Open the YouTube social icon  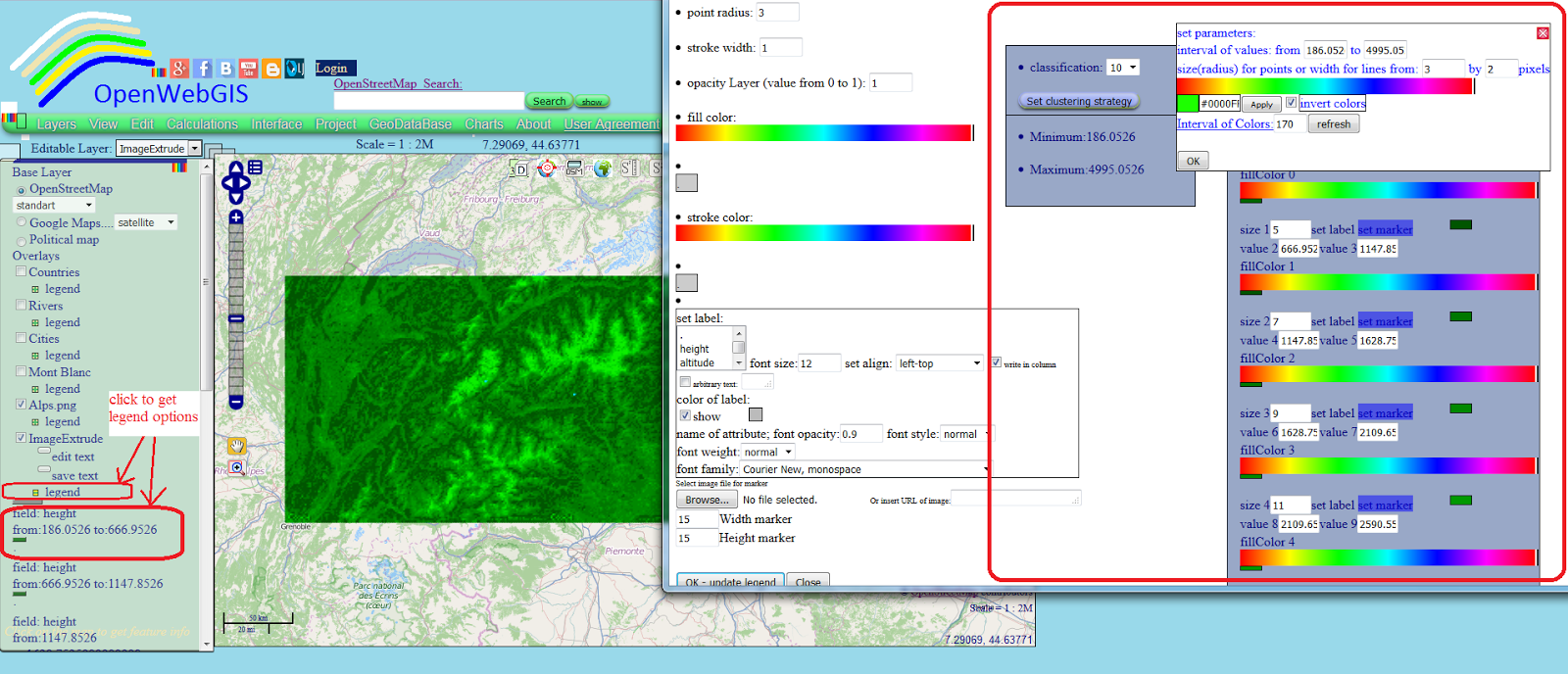pos(249,69)
